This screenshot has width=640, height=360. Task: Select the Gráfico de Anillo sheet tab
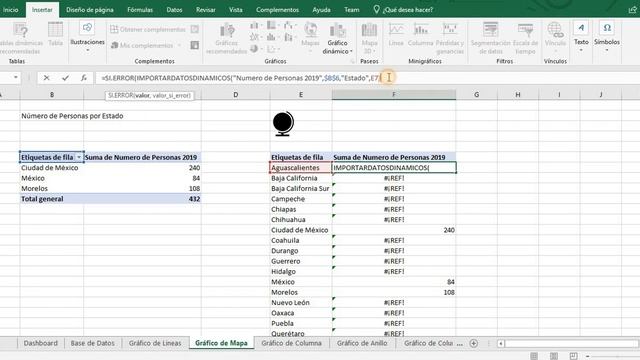362,343
